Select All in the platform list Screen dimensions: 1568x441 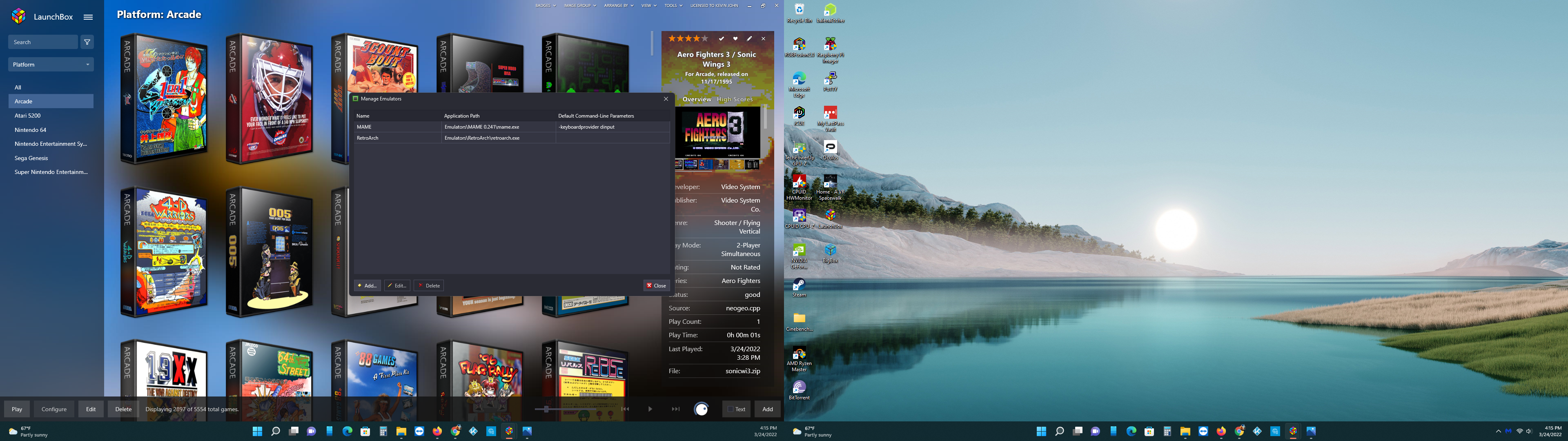tap(51, 87)
